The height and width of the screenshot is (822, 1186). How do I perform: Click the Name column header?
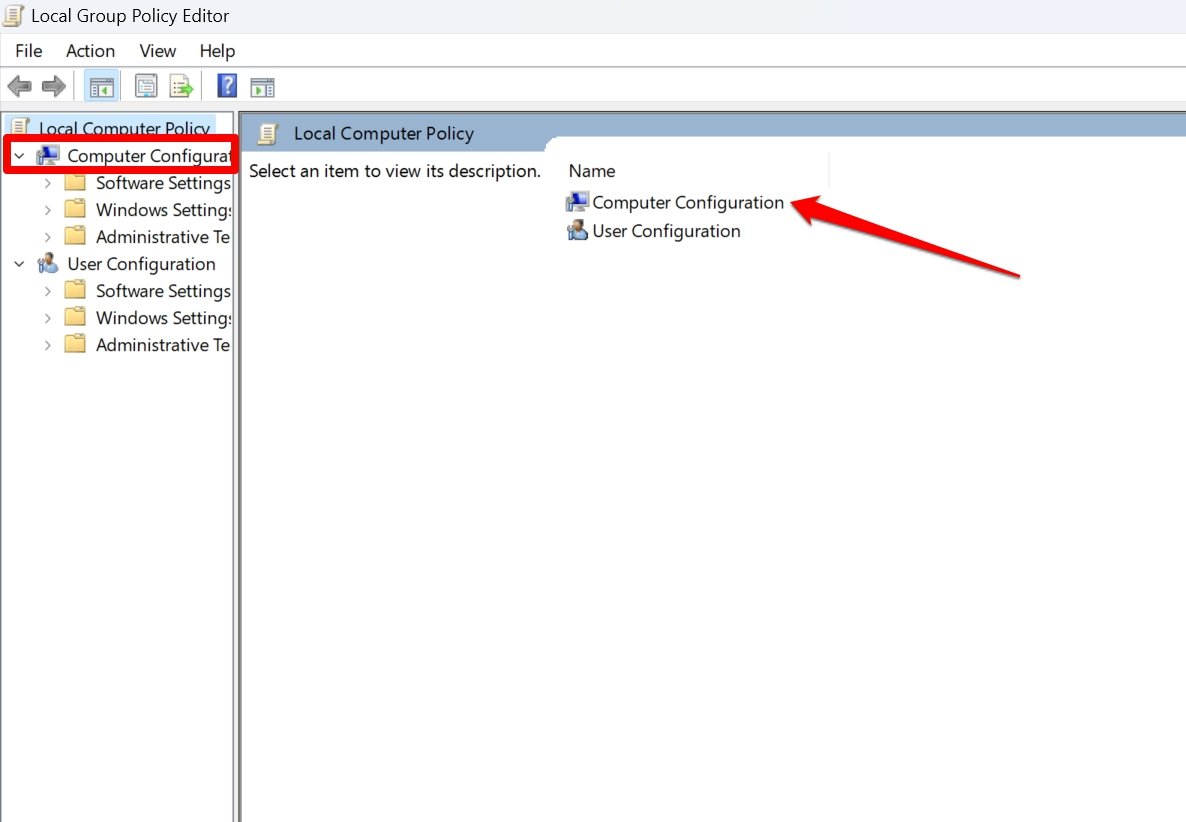(x=591, y=170)
